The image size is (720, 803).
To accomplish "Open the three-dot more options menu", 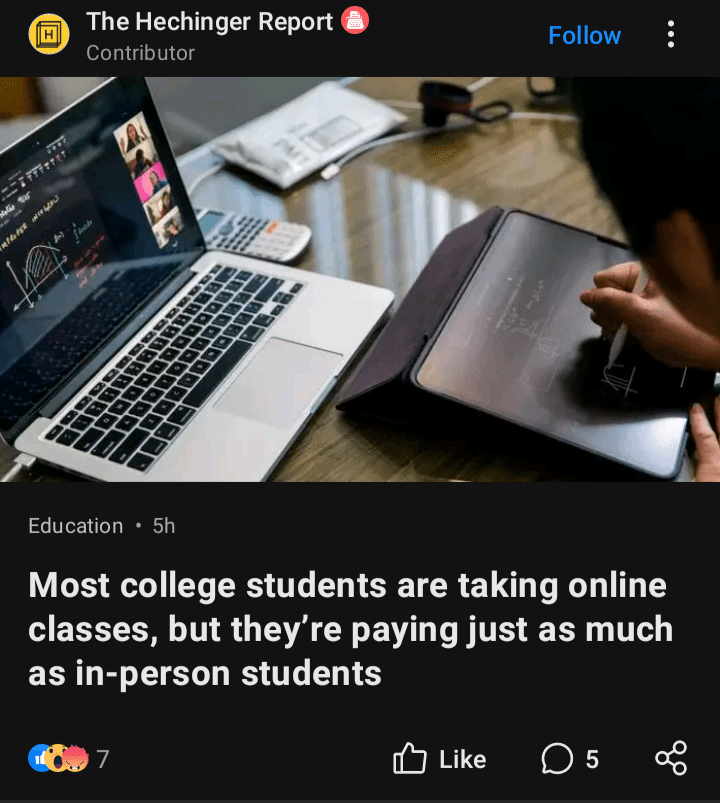I will pos(670,34).
